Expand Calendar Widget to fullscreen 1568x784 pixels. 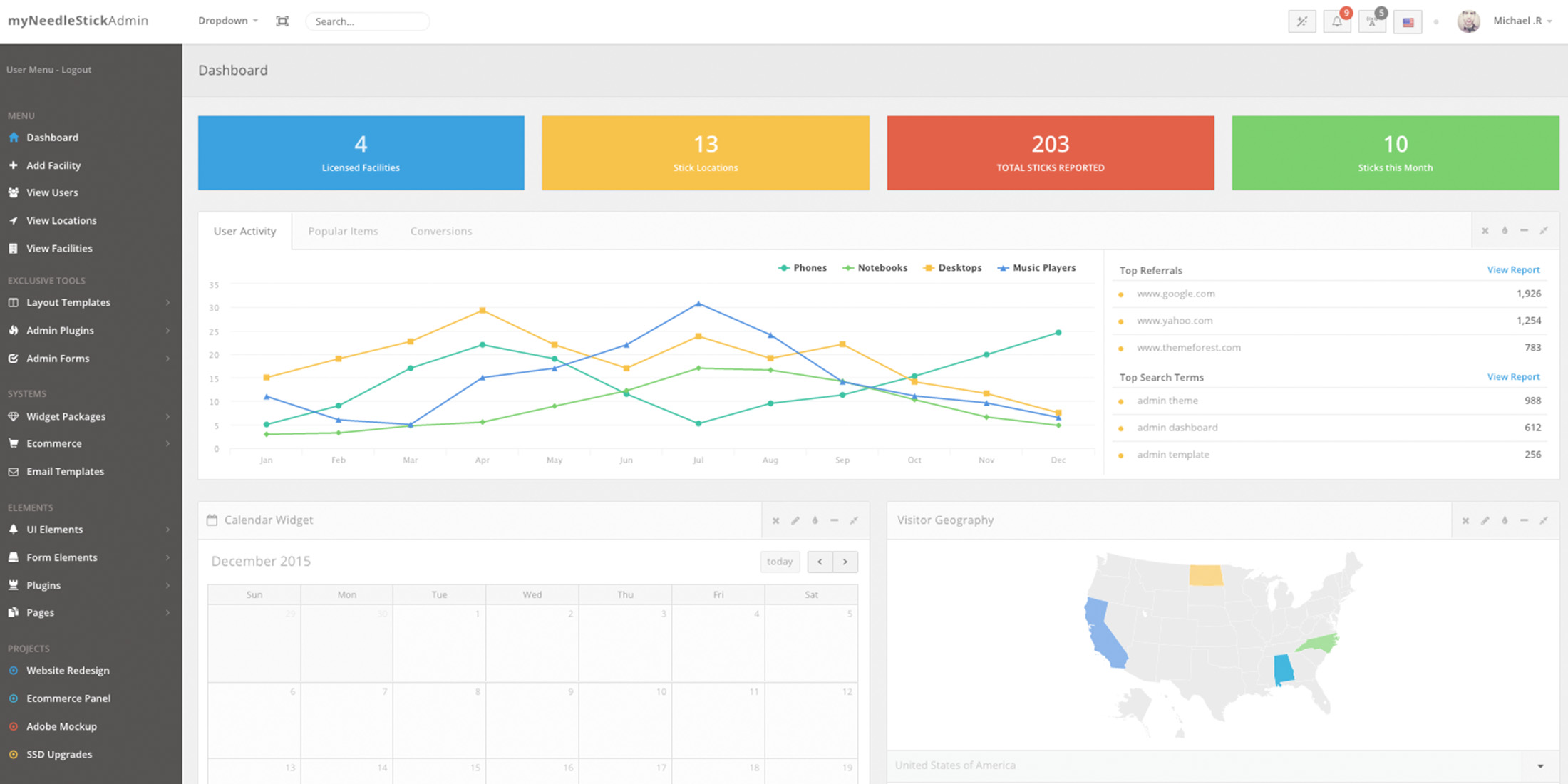tap(854, 520)
